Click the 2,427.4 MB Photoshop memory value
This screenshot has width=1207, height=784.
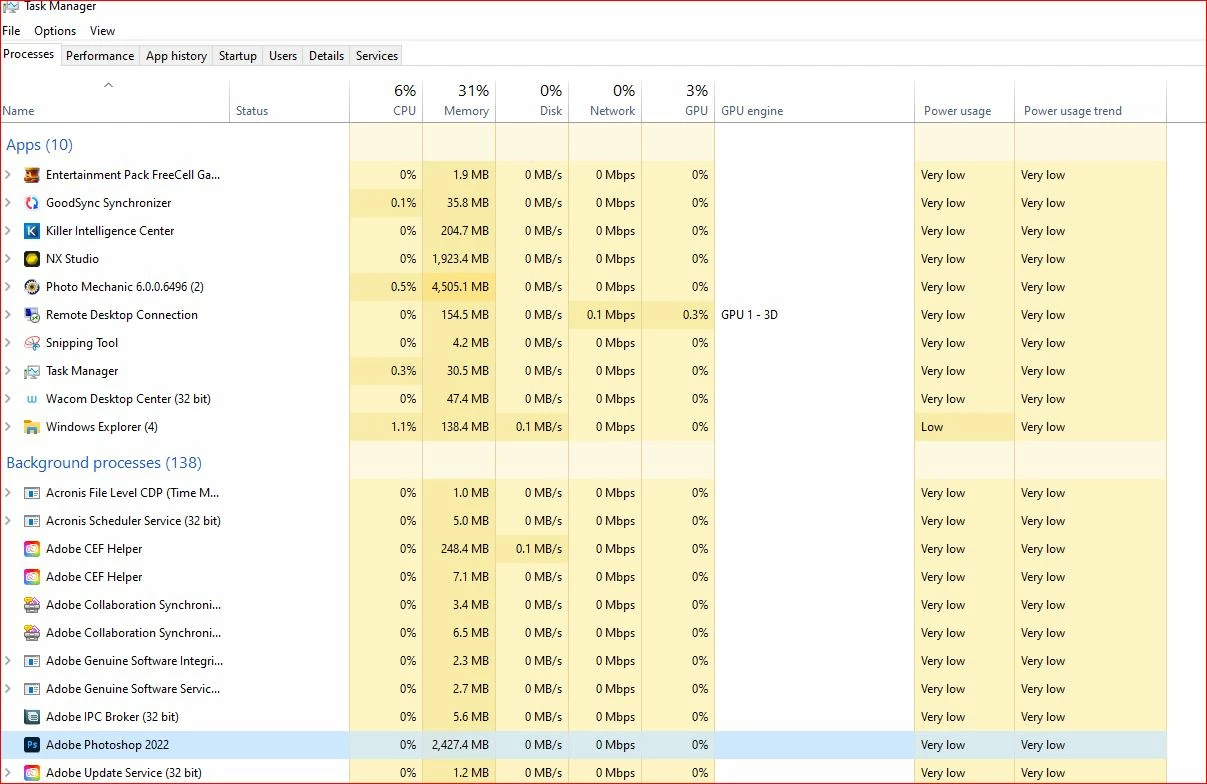(x=460, y=745)
